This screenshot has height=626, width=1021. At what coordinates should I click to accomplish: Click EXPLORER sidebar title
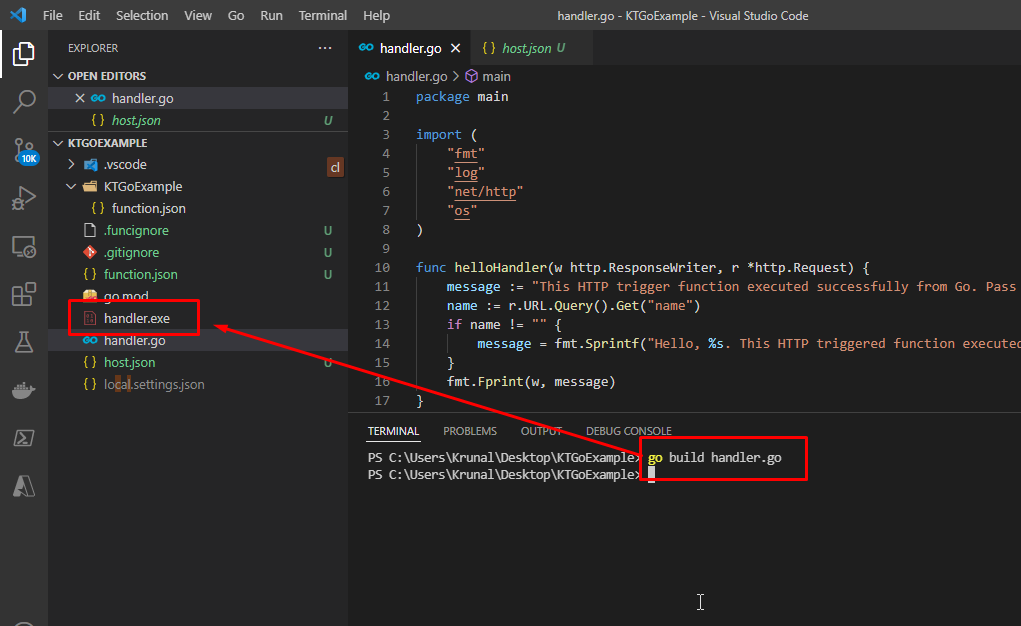point(93,48)
